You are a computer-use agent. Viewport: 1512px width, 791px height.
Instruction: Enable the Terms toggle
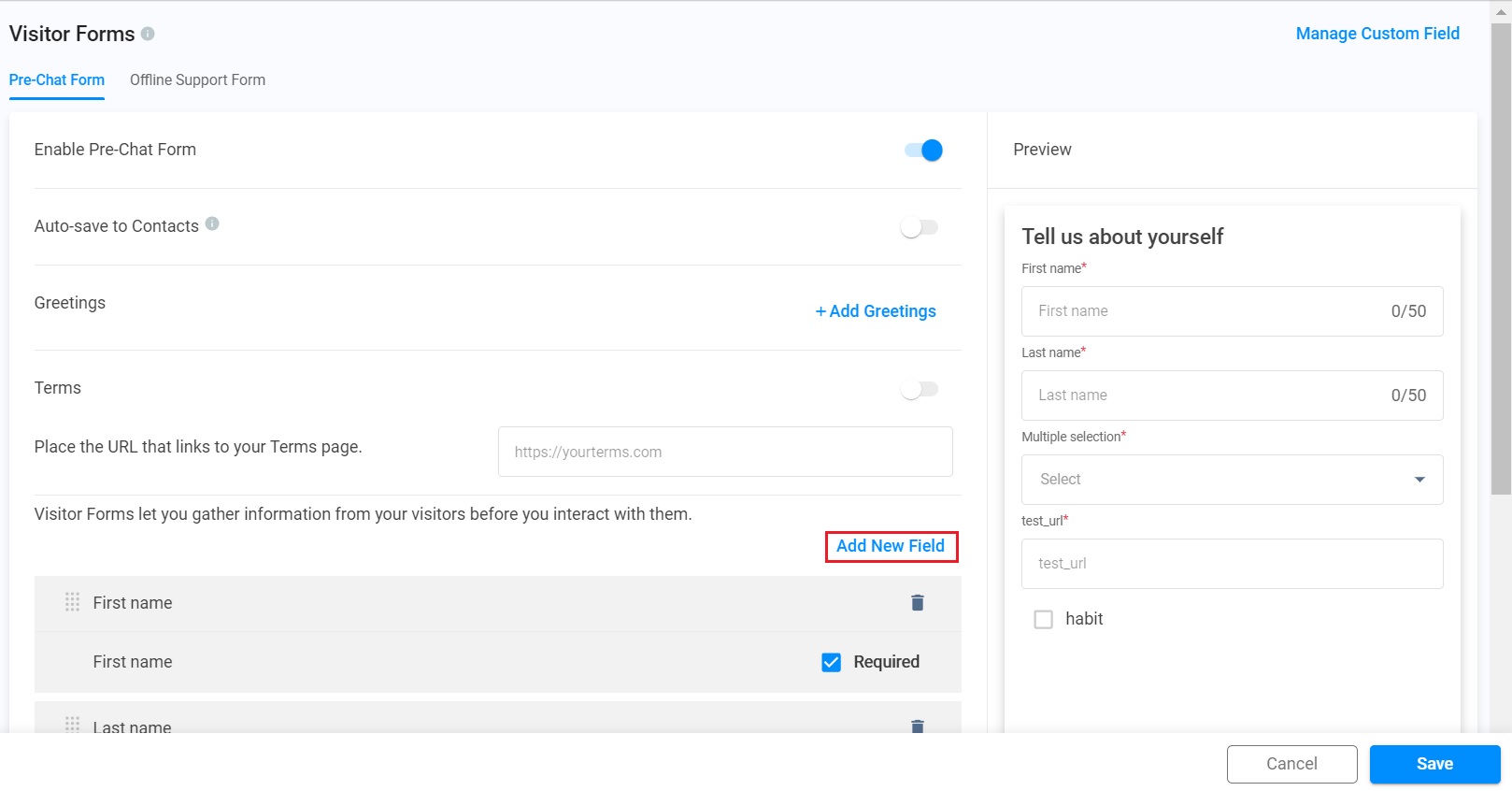pyautogui.click(x=920, y=389)
